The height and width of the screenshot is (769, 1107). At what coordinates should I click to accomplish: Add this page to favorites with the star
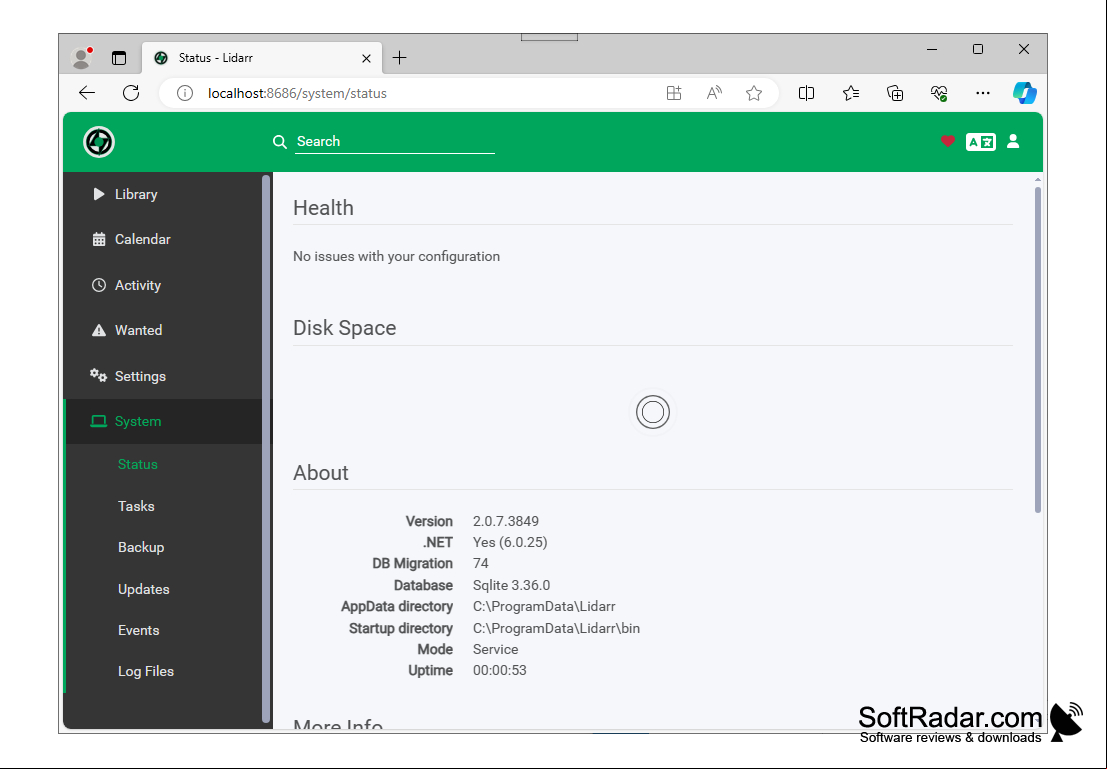tap(754, 93)
